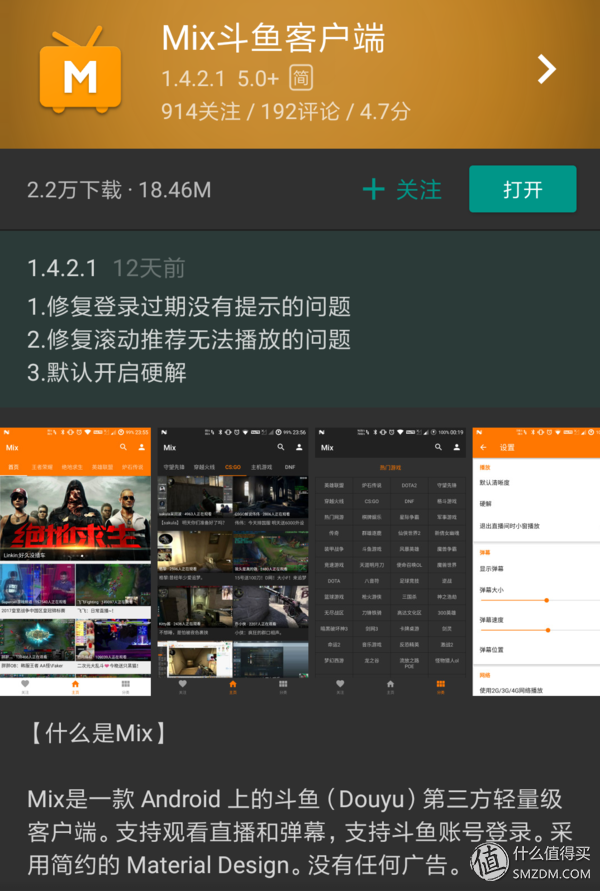Tap the 5.0+ Android requirement text
Viewport: 600px width, 891px height.
259,78
